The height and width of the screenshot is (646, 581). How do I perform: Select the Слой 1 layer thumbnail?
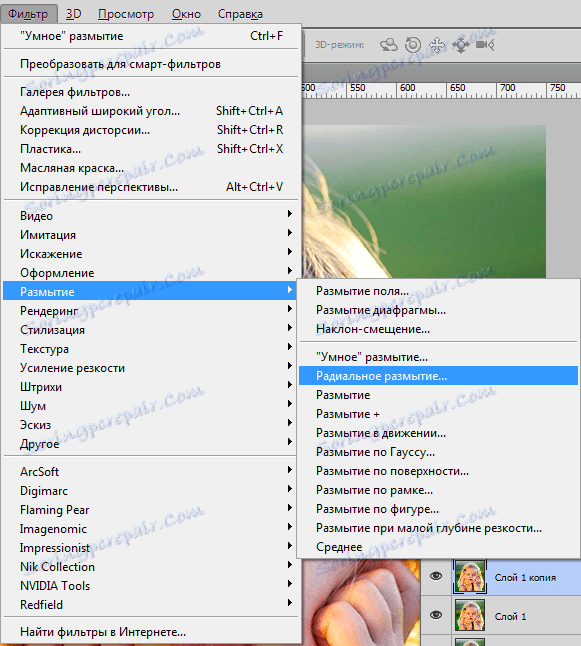point(469,616)
